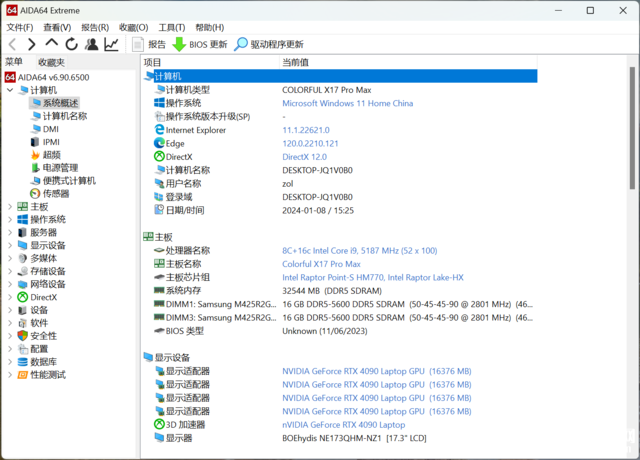The image size is (640, 460).
Task: Expand the 数据库 tree node
Action: [x=10, y=362]
